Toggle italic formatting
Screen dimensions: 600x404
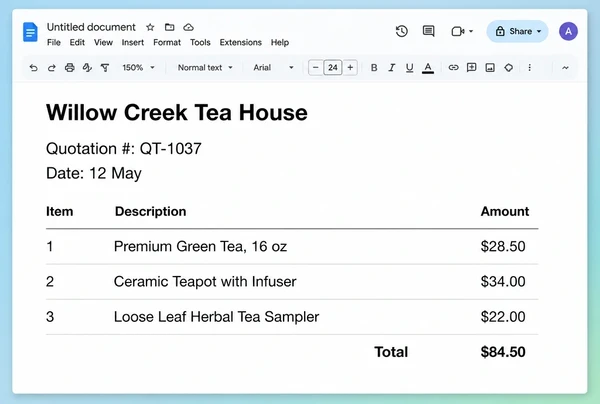point(391,68)
